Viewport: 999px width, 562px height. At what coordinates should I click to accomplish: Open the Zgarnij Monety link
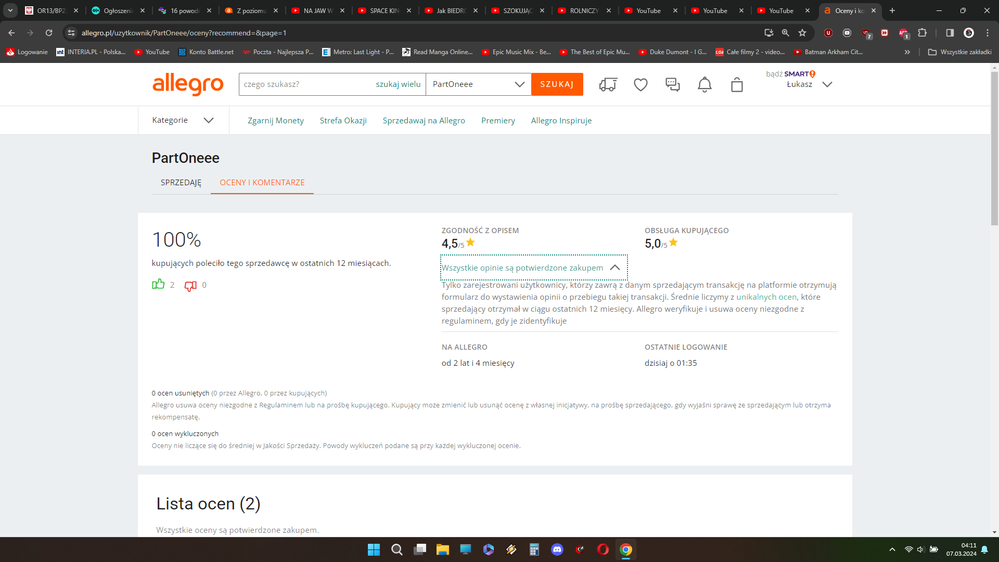[276, 120]
